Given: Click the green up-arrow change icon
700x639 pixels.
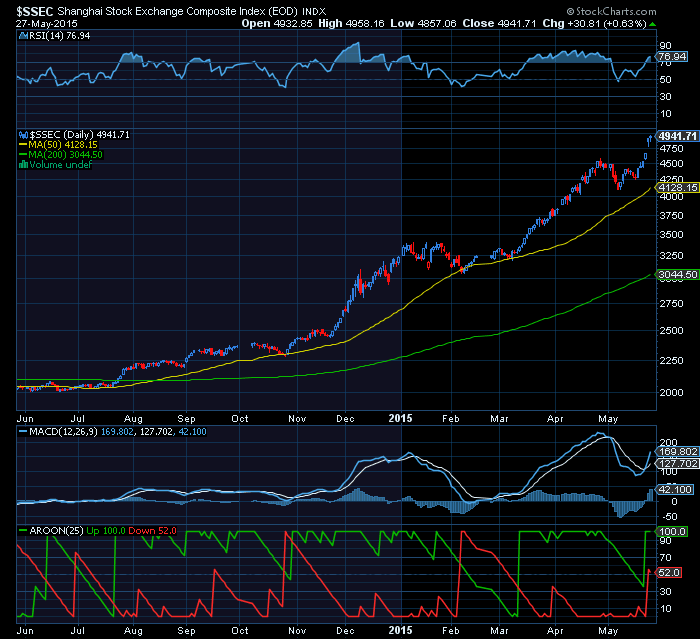Looking at the screenshot, I should (x=653, y=24).
